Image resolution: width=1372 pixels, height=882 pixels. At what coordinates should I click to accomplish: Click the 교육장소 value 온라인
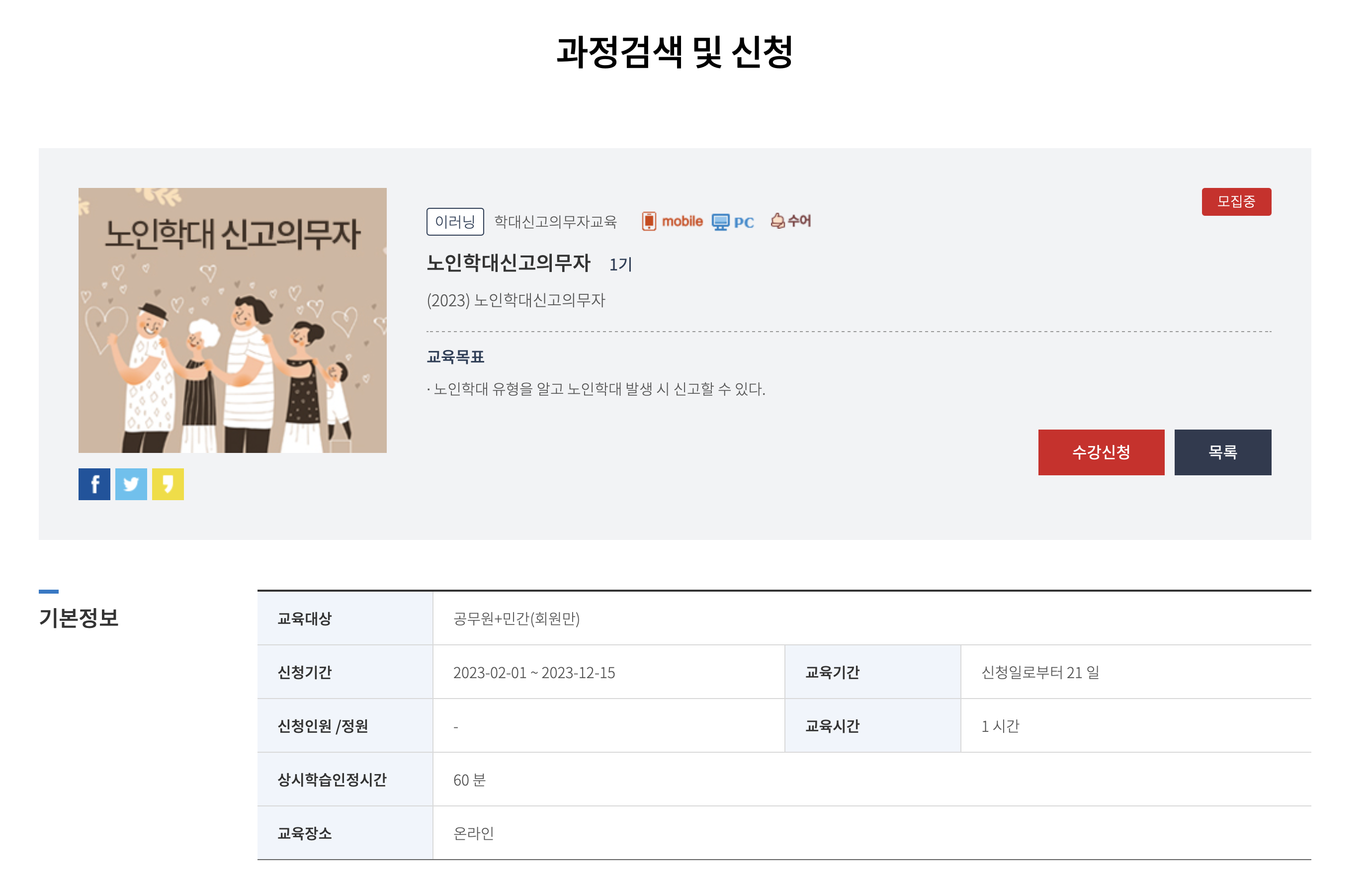click(473, 833)
